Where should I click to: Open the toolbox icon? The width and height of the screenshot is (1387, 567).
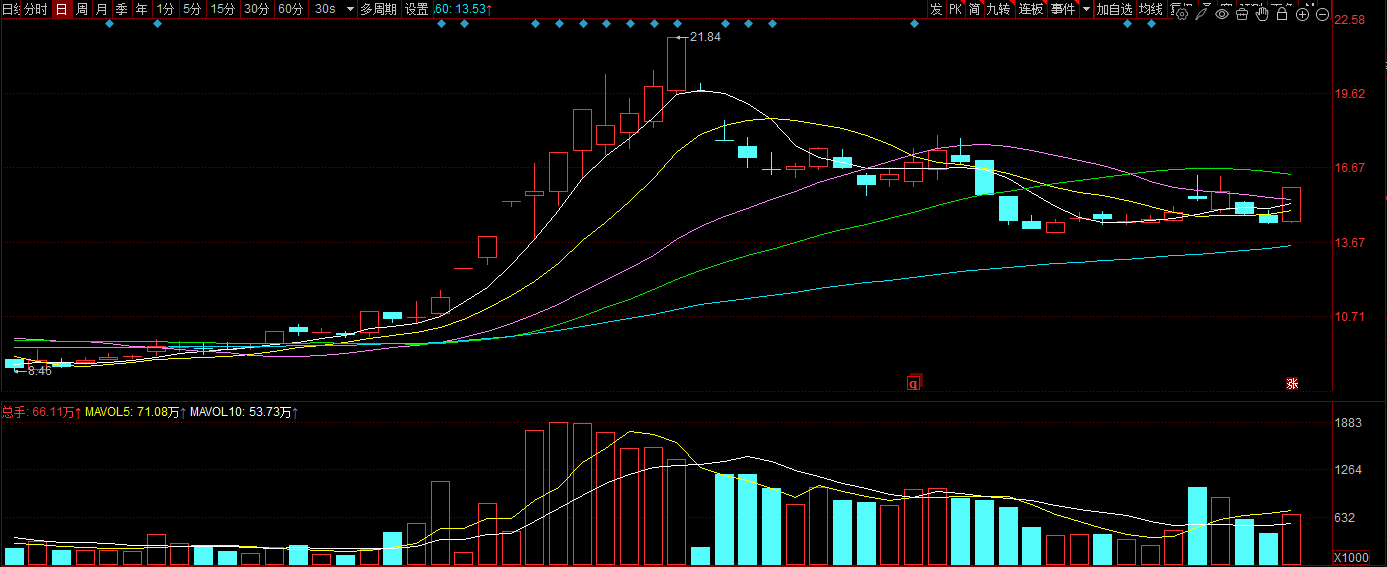(x=1242, y=13)
